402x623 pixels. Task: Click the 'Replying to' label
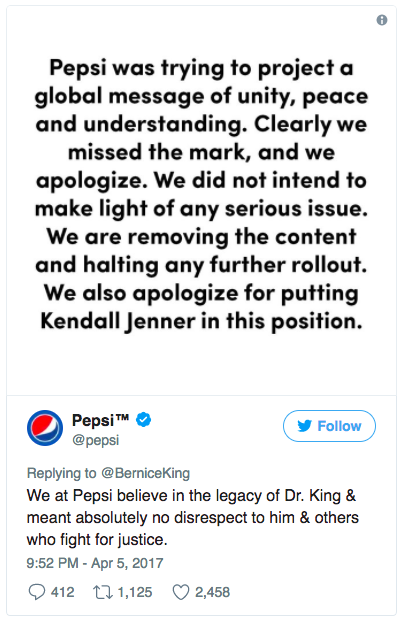point(62,473)
